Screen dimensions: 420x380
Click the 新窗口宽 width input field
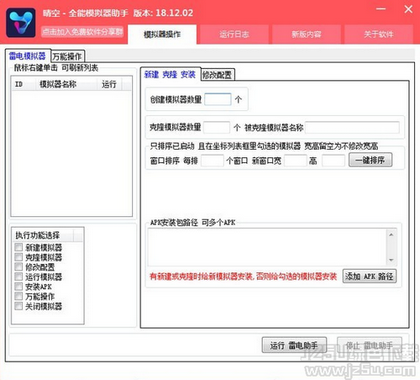(295, 161)
